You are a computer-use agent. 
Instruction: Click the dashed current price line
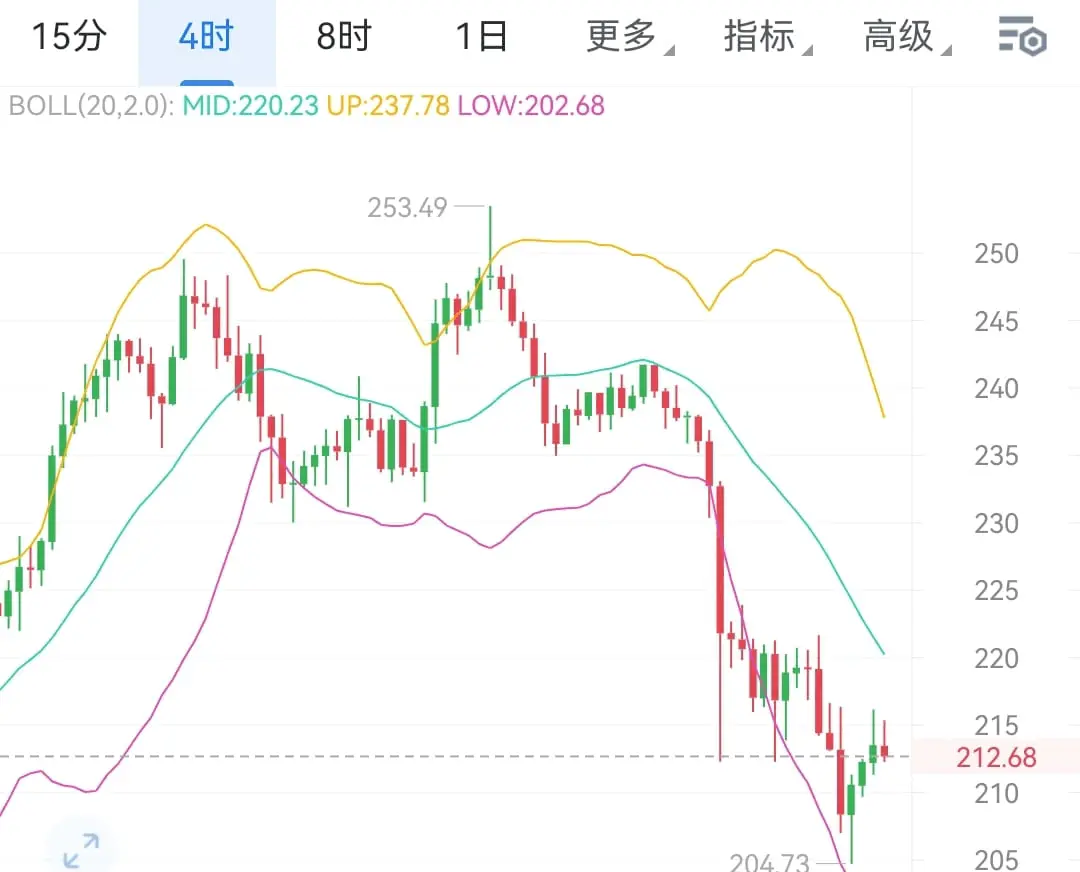tap(455, 756)
